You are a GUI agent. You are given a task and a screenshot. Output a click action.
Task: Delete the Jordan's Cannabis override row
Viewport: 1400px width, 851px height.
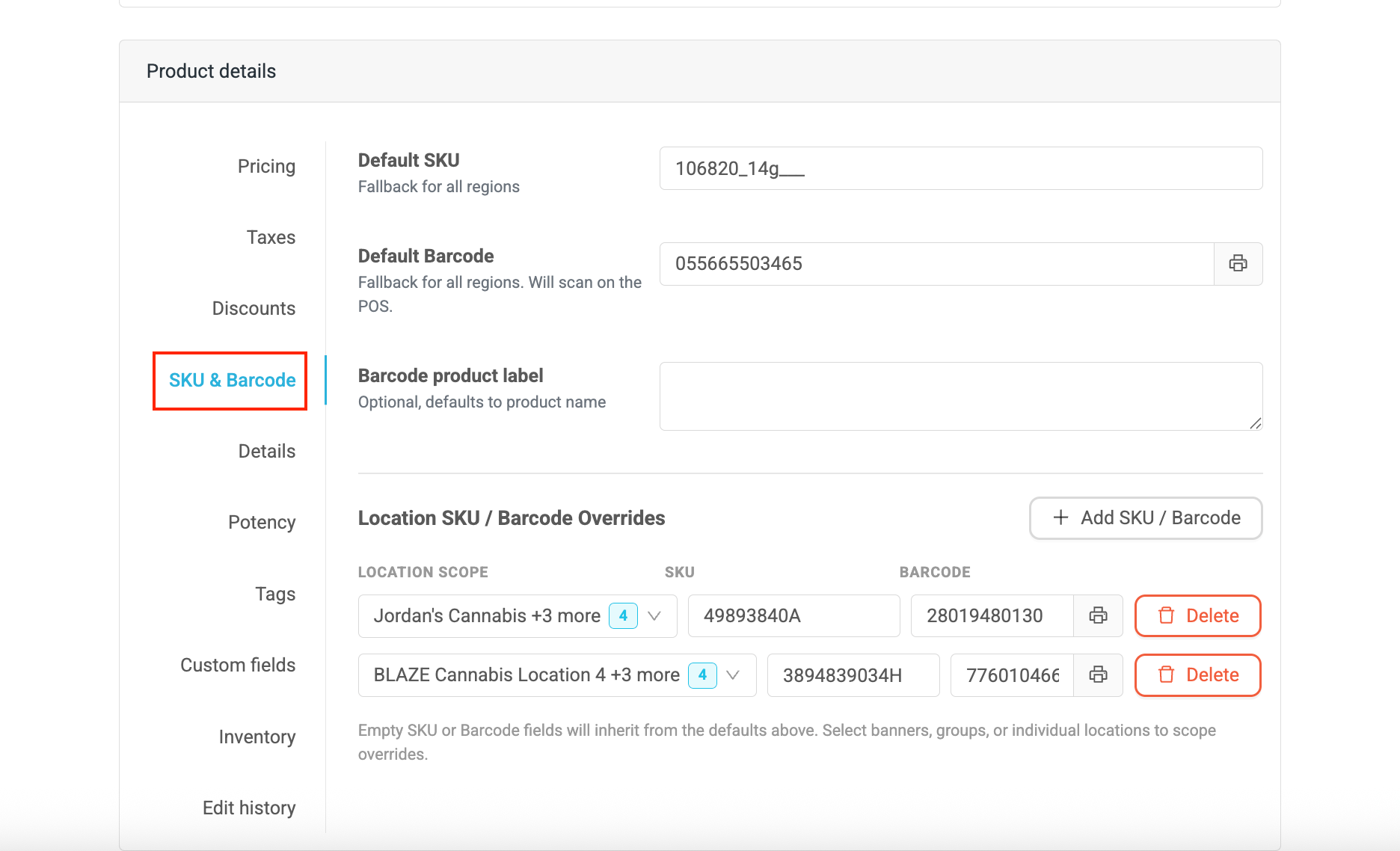(x=1197, y=615)
